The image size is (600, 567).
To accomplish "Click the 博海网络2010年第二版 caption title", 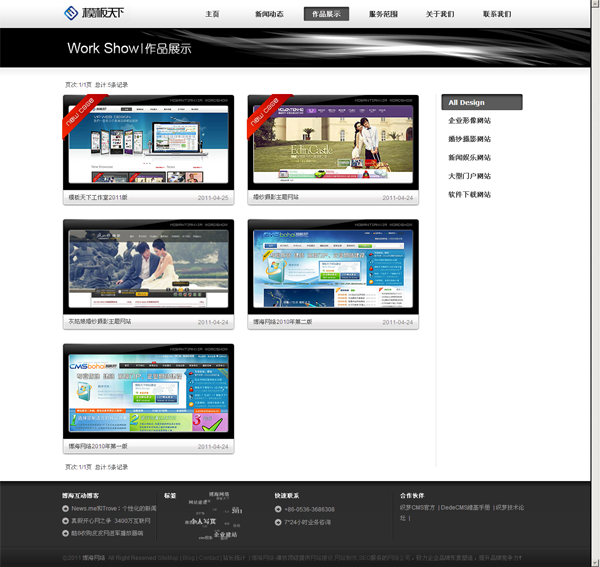I will [x=282, y=322].
